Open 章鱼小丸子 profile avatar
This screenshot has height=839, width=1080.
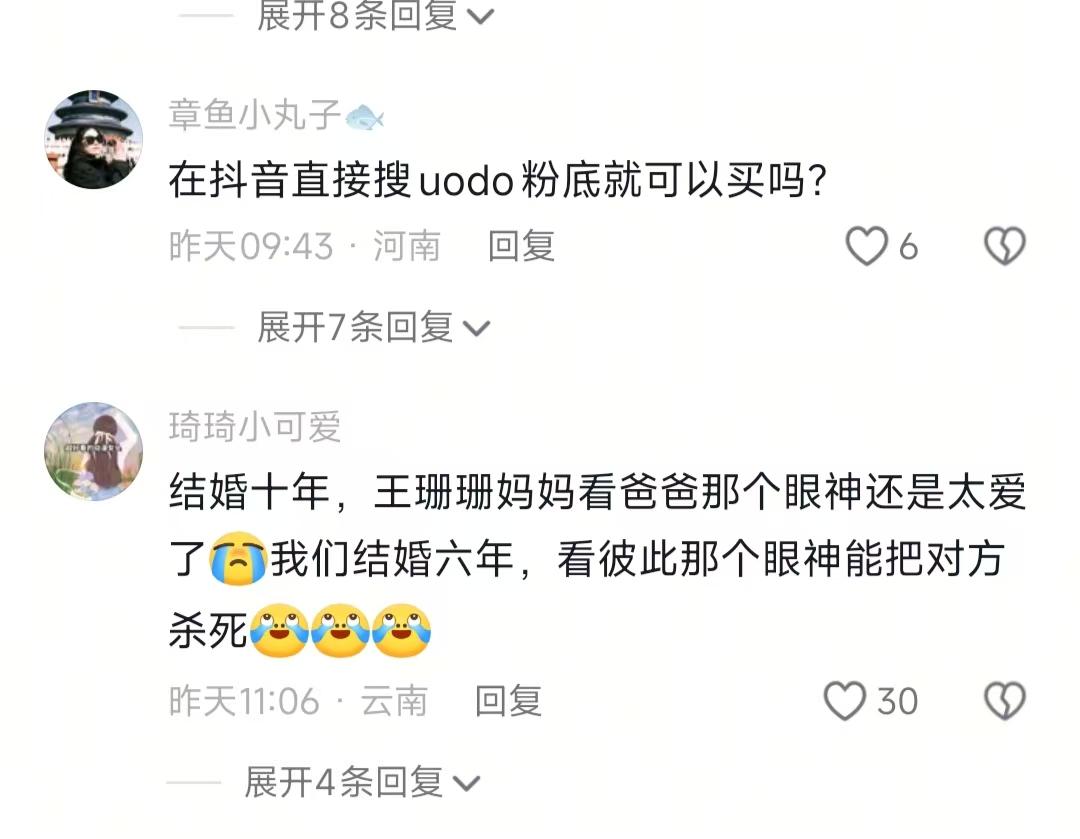tap(94, 139)
